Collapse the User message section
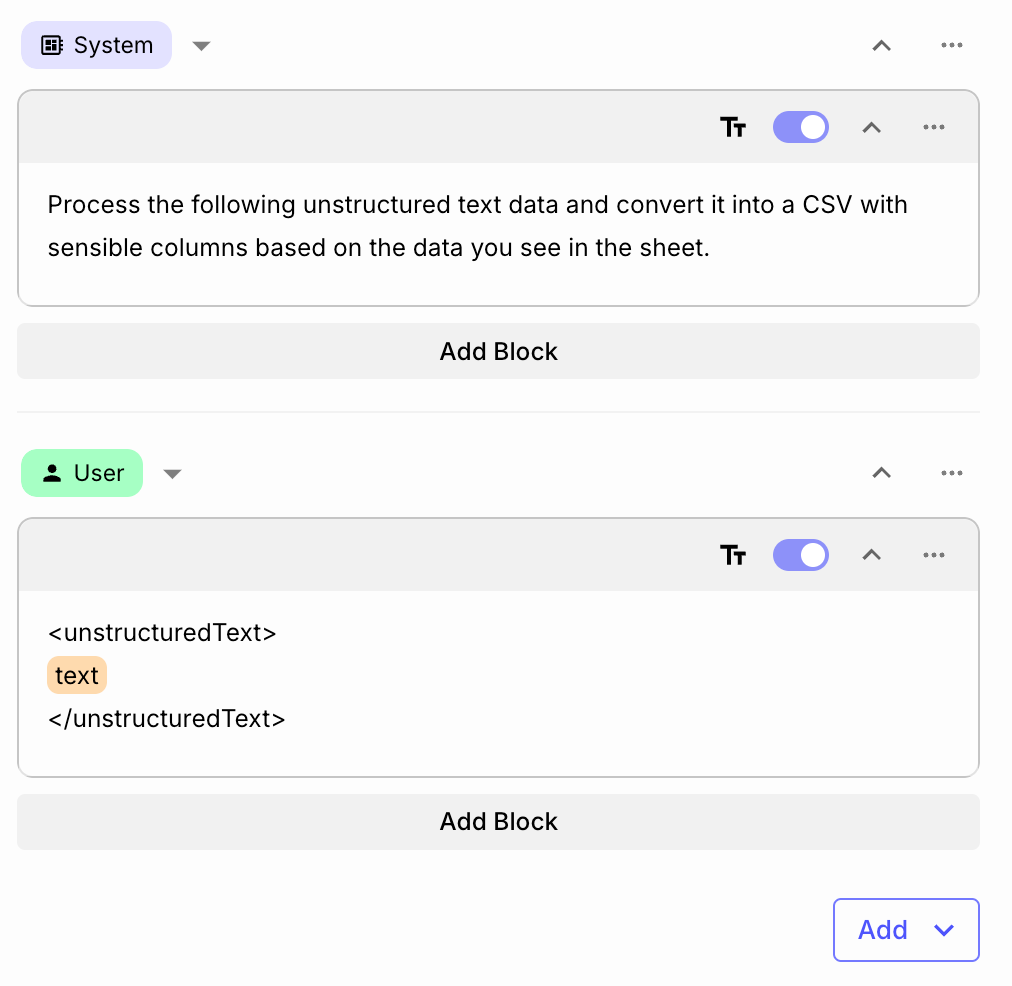The image size is (1012, 986). pyautogui.click(x=881, y=473)
